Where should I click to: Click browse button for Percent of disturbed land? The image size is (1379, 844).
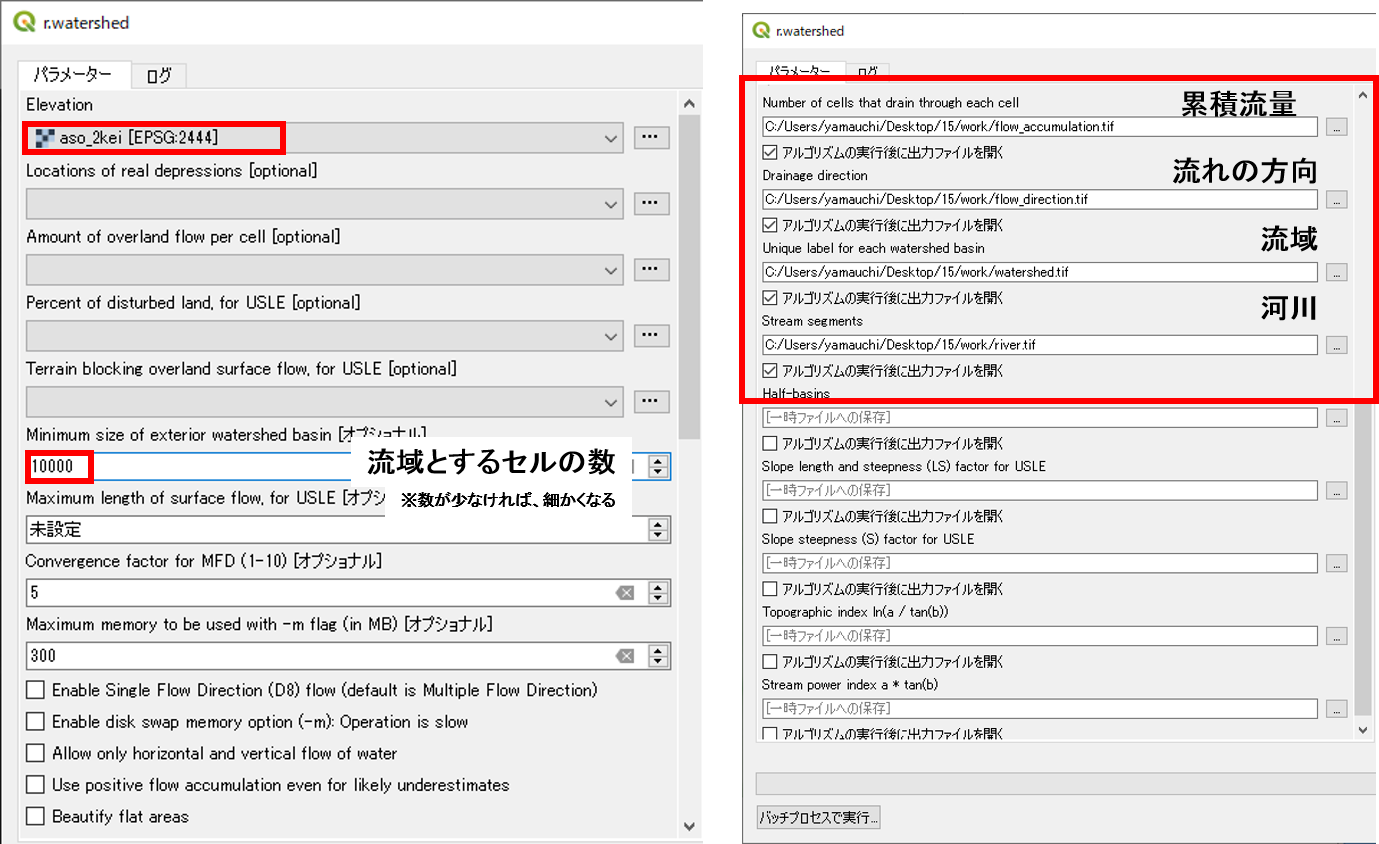[x=652, y=336]
